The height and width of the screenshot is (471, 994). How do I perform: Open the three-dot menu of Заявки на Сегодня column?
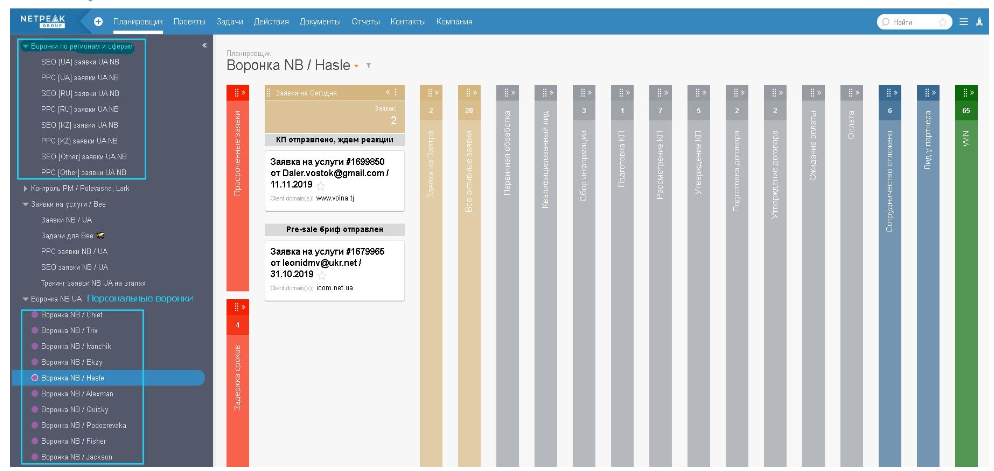(397, 93)
